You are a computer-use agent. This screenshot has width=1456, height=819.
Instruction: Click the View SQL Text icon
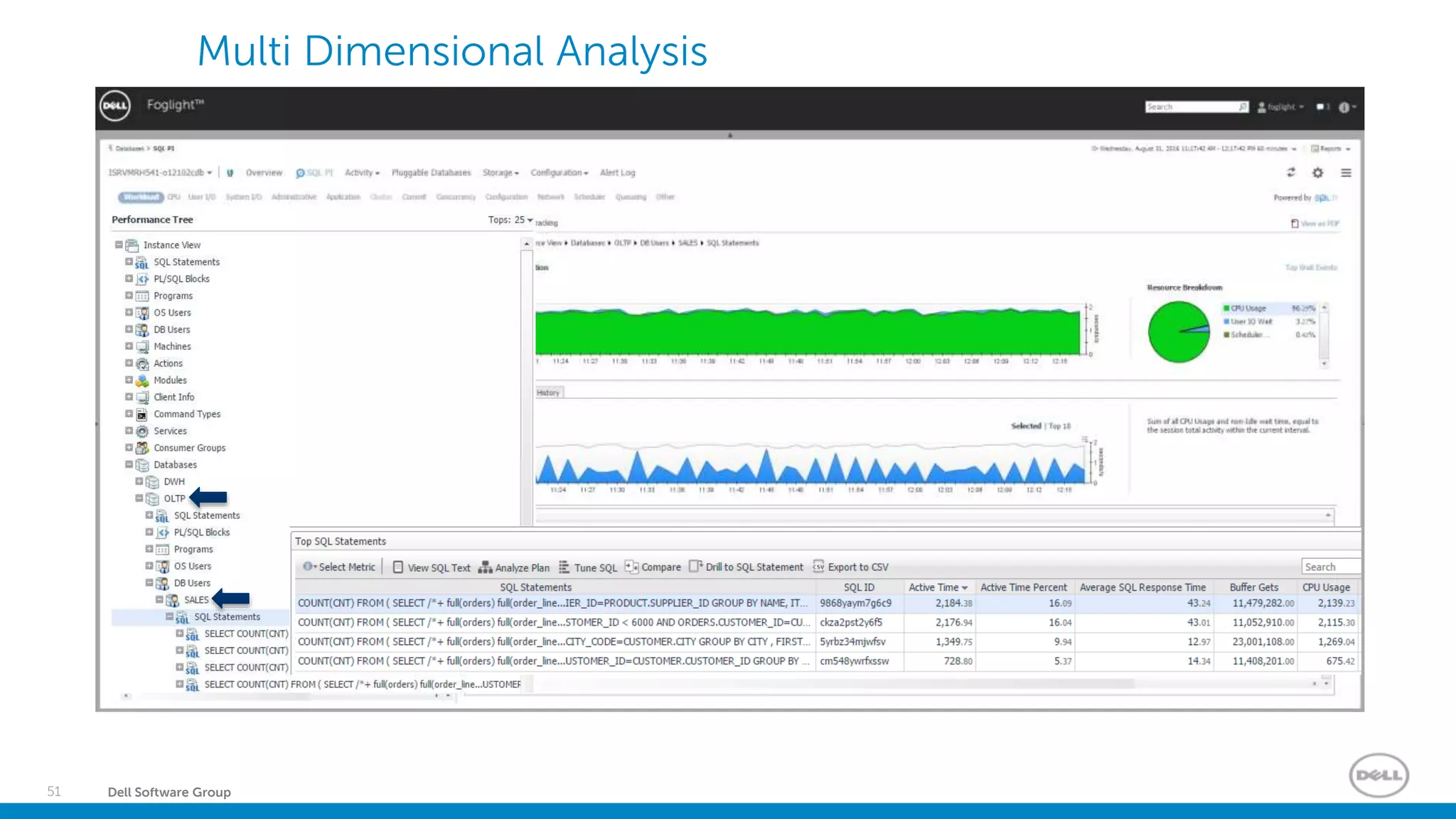(x=398, y=567)
